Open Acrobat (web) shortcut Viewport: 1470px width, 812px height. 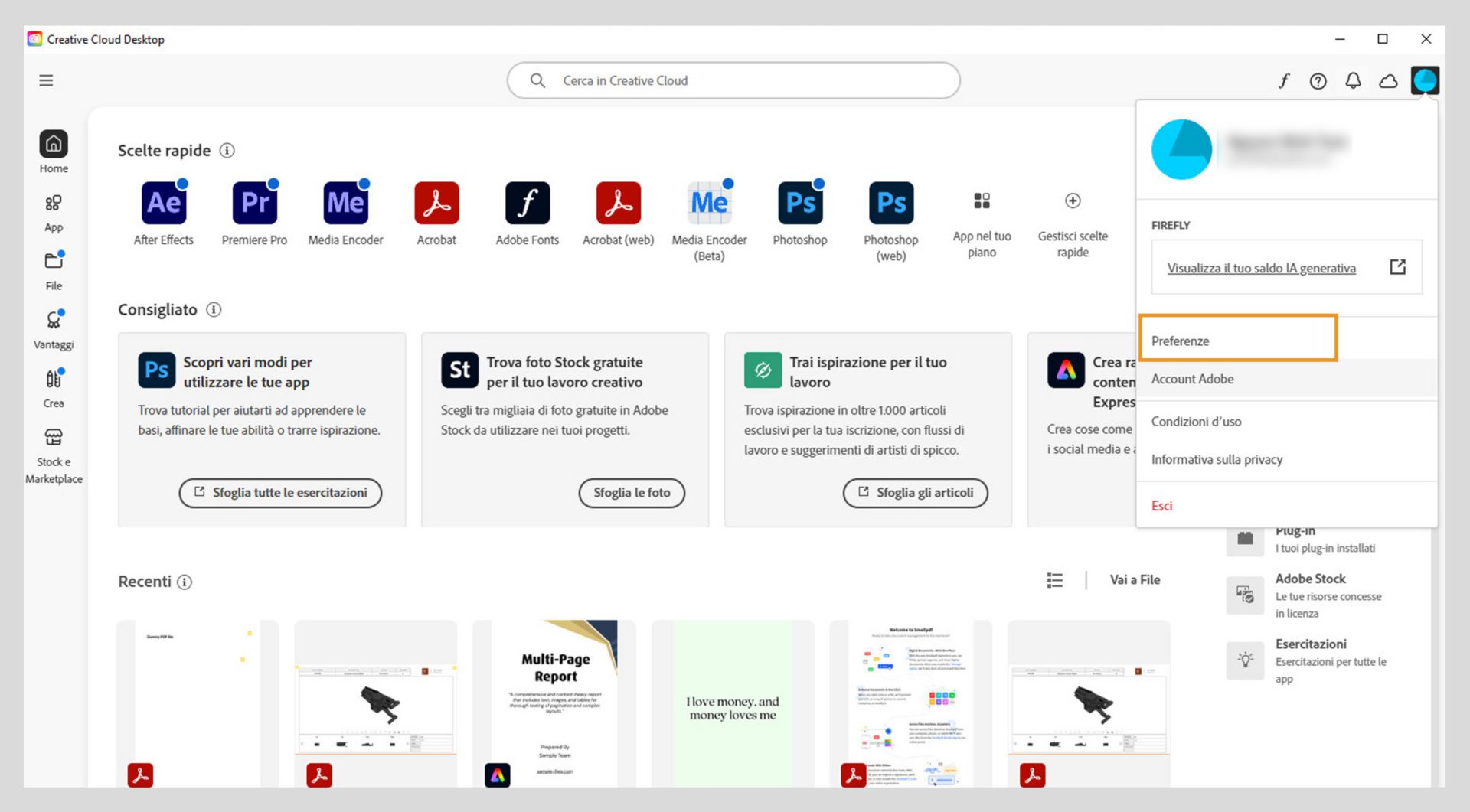coord(619,203)
